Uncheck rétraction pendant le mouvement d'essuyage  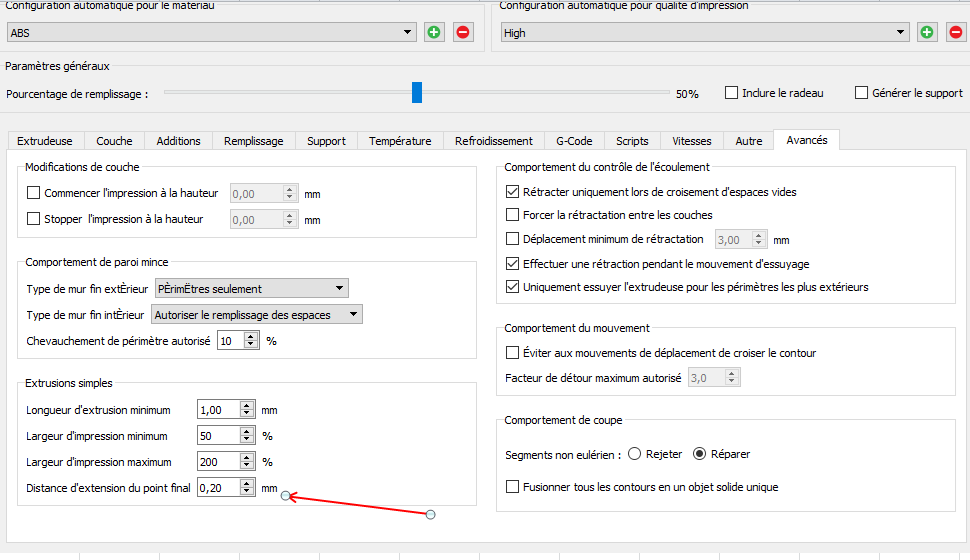(x=512, y=264)
